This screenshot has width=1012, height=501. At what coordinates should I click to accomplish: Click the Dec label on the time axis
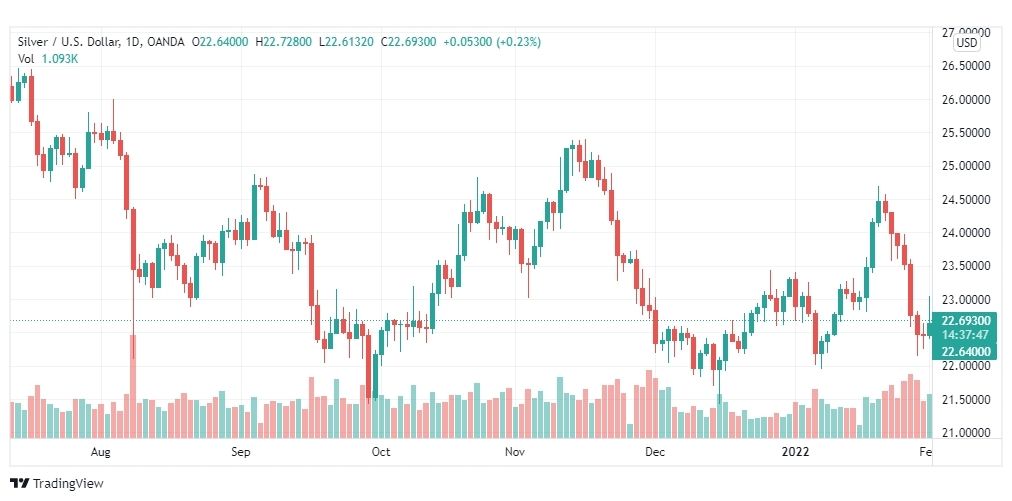(x=654, y=452)
